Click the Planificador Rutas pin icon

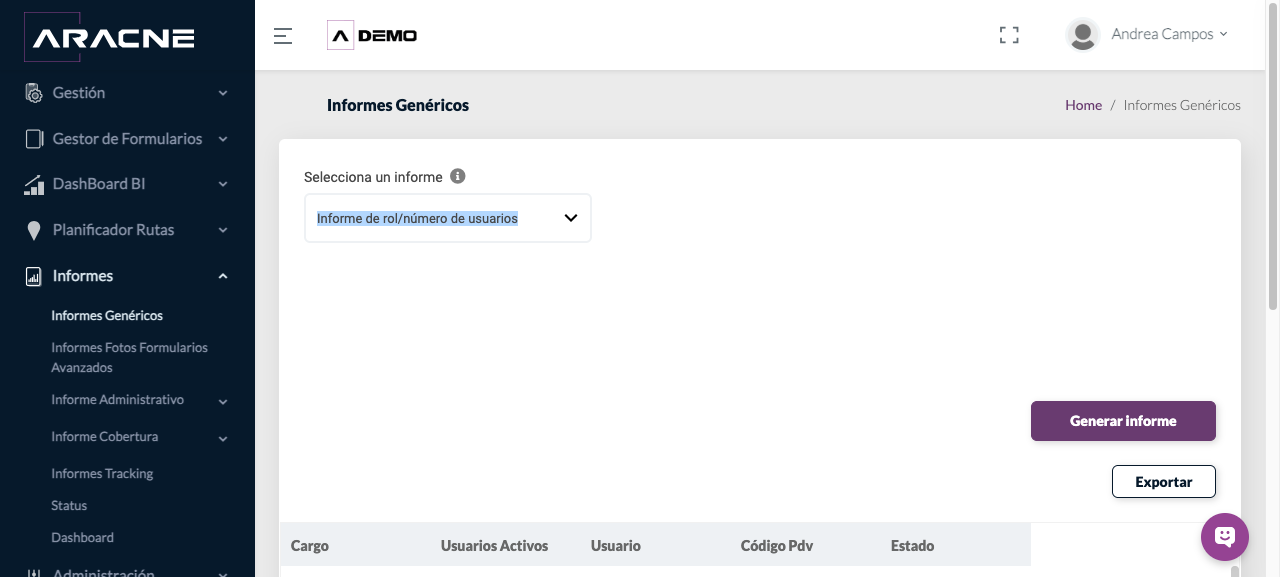click(34, 231)
